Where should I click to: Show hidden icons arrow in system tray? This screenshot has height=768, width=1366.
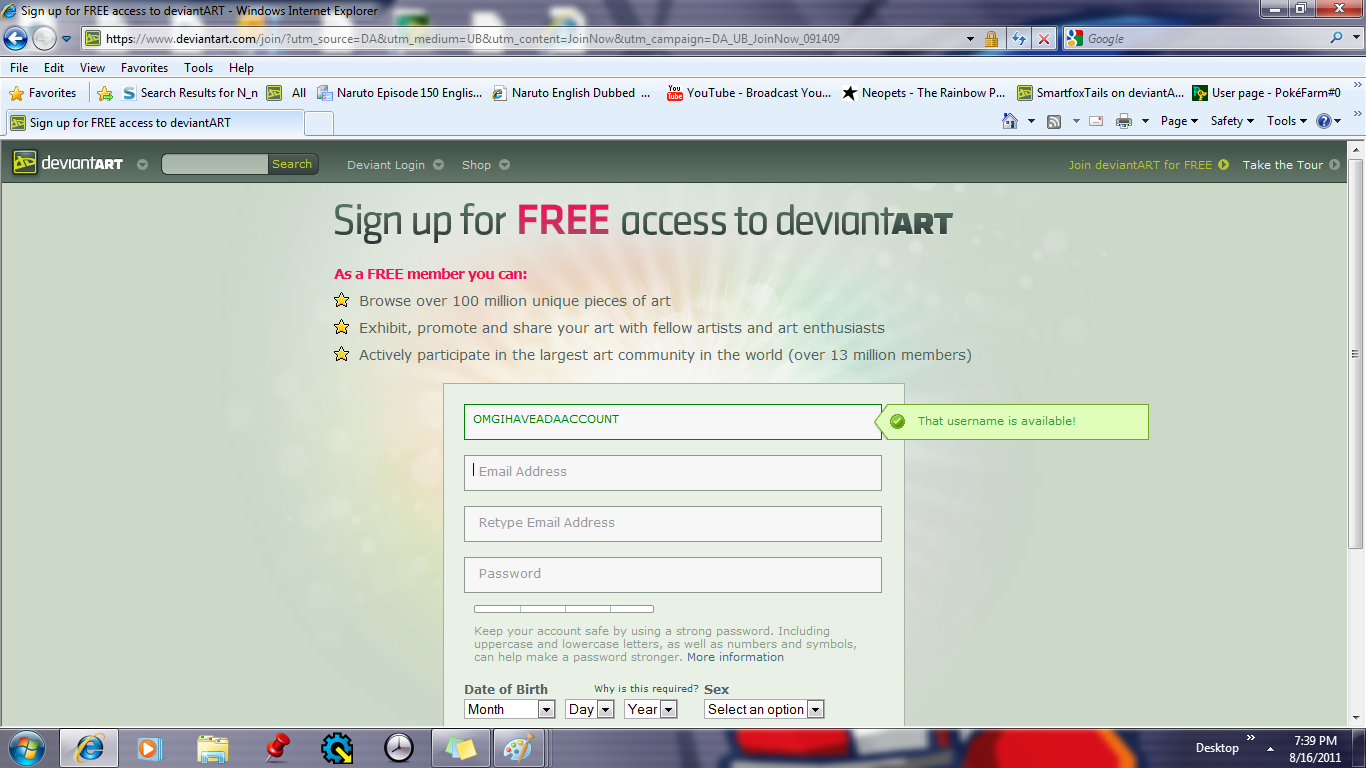[1270, 749]
